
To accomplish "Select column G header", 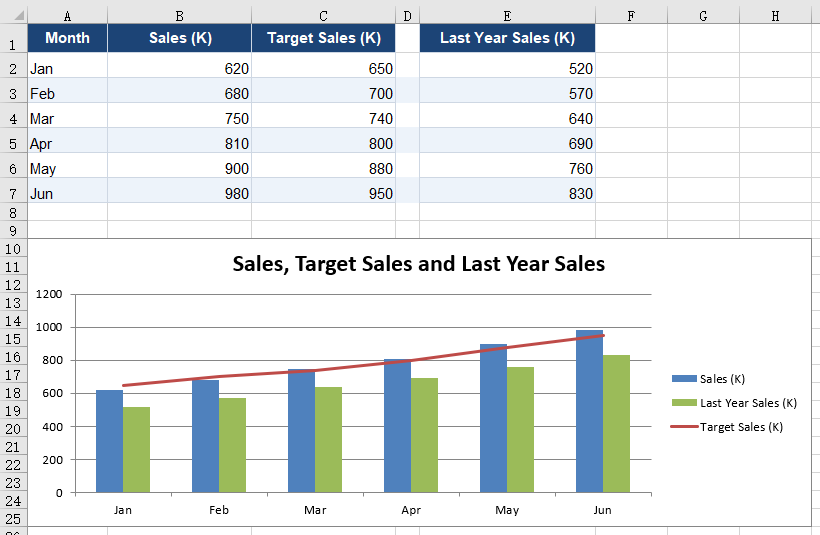I will tap(703, 16).
